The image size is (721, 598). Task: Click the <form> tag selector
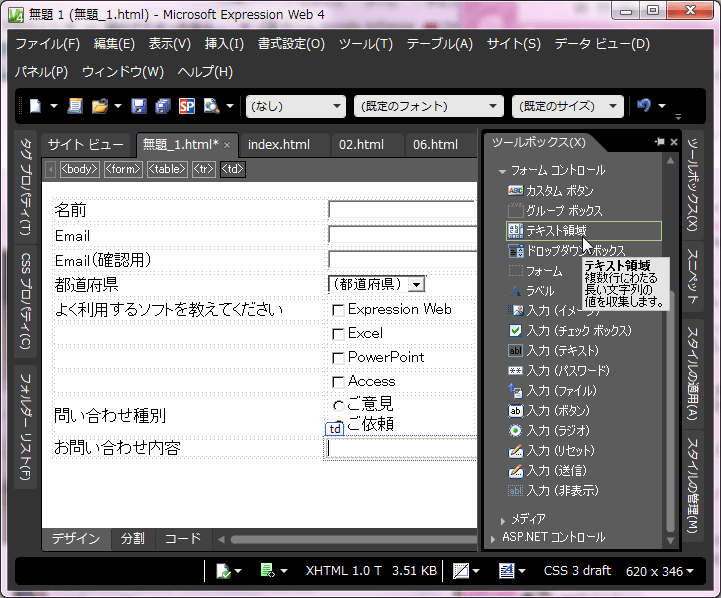coord(123,169)
